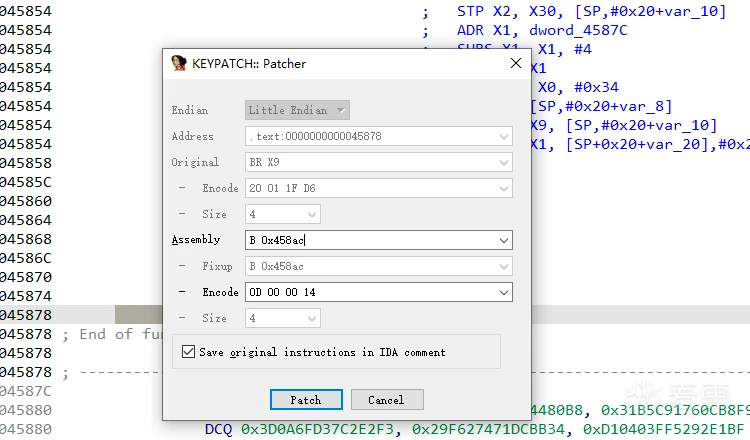The width and height of the screenshot is (750, 440).
Task: Click address 045860 in disassembly
Action: [x=26, y=201]
